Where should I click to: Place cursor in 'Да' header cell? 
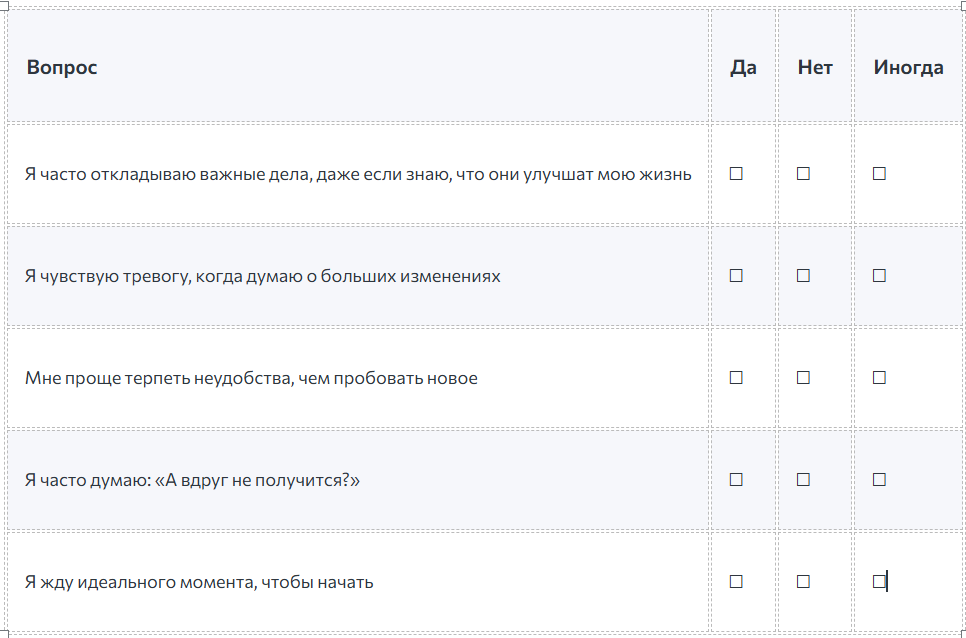click(x=743, y=68)
